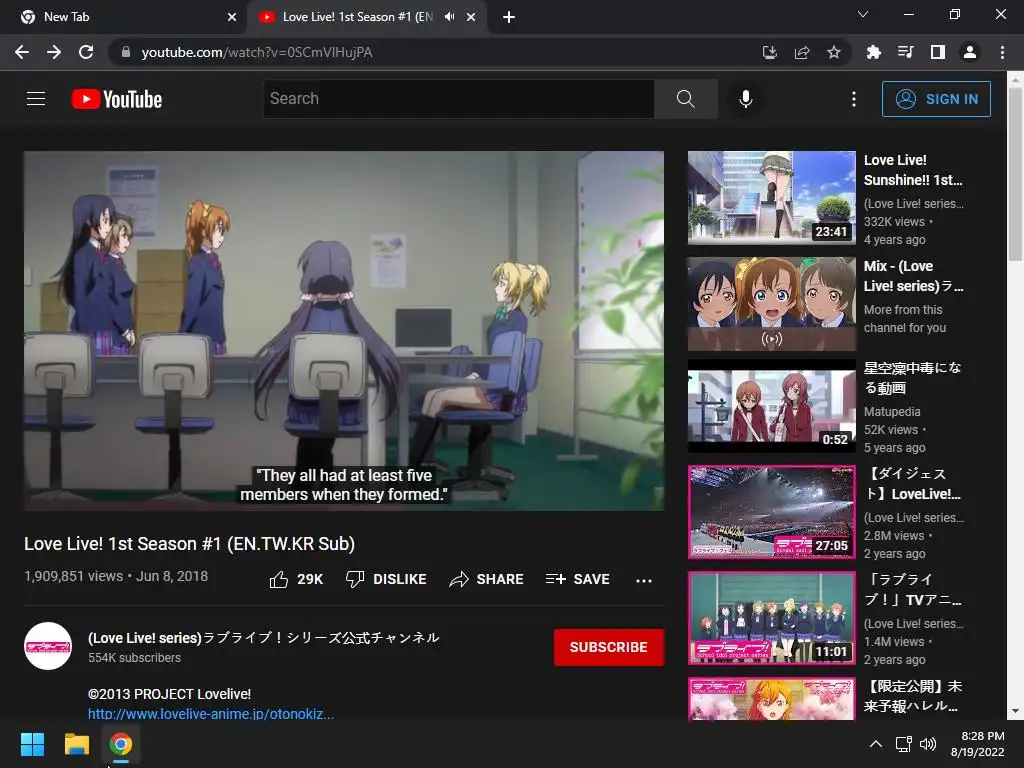
Task: SAVE video to a playlist
Action: (x=578, y=579)
